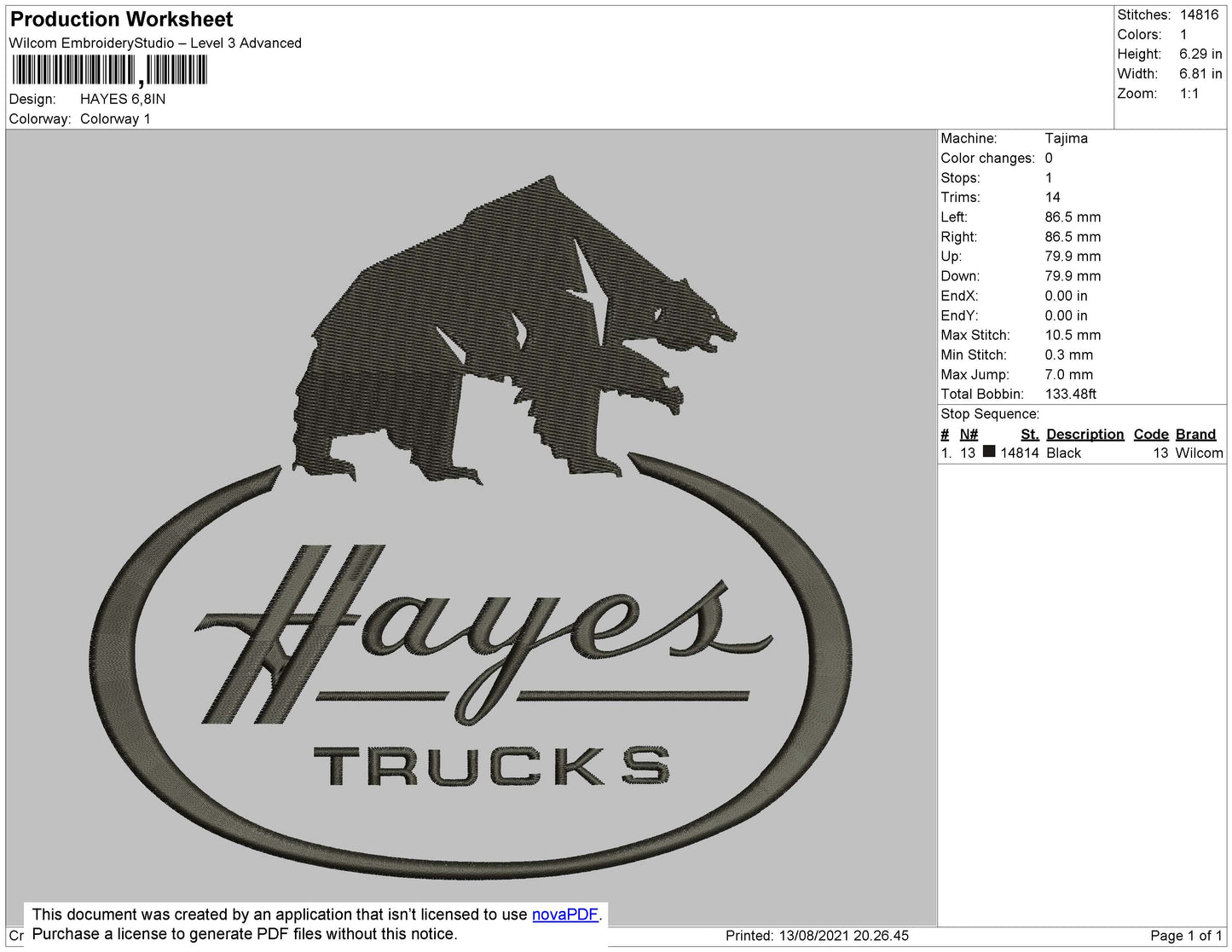Click the 'Colorway 1' value
This screenshot has width=1232, height=952.
point(115,118)
